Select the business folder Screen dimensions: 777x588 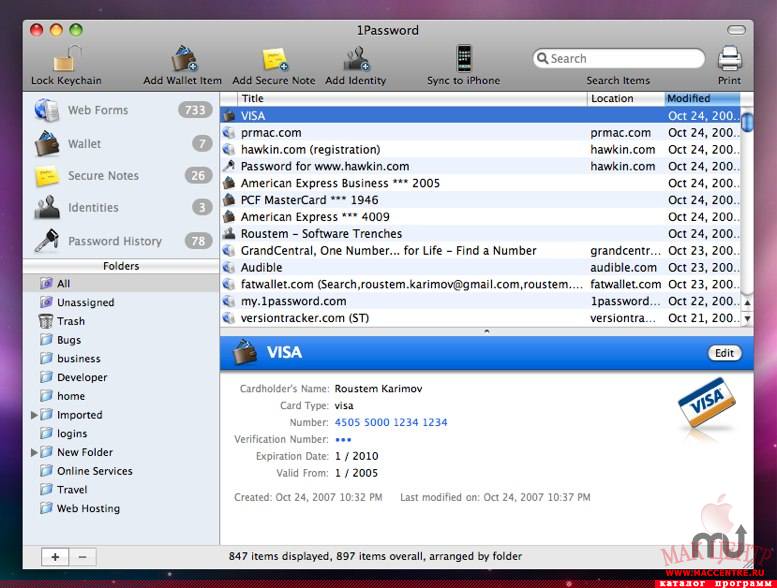point(121,359)
